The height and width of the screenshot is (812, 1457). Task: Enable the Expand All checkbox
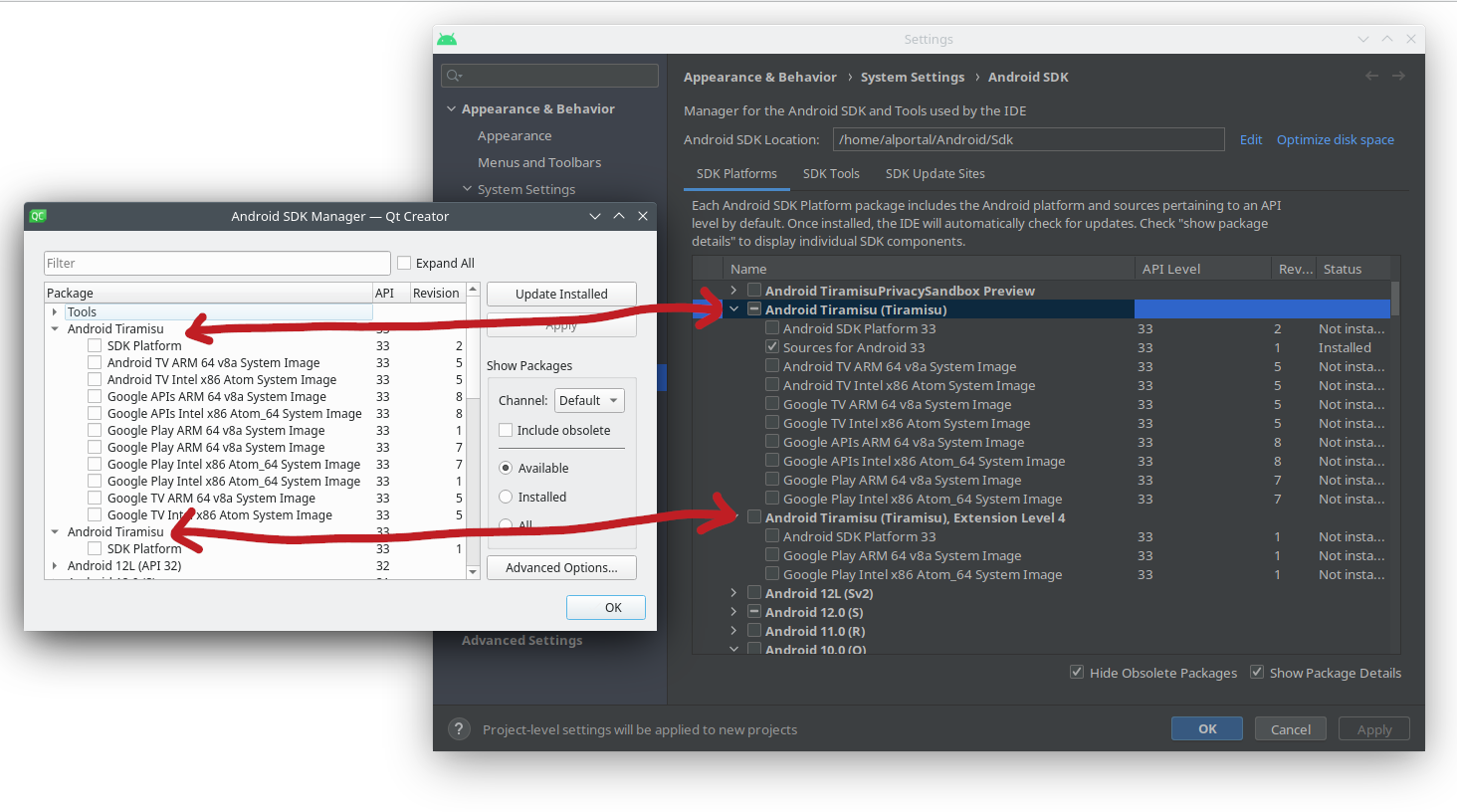point(404,263)
